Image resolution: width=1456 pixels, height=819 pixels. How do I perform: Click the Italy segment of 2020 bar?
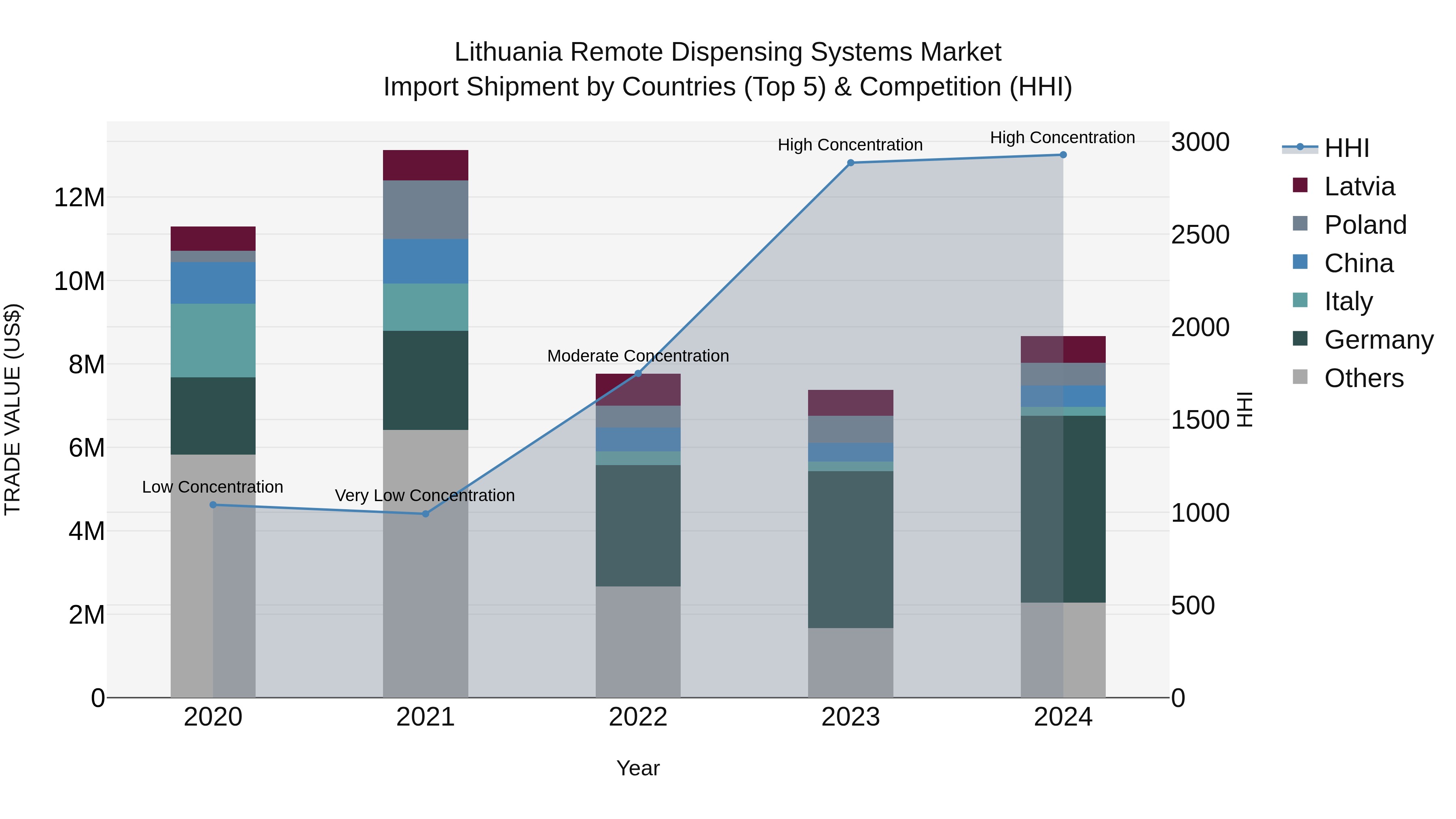[213, 341]
